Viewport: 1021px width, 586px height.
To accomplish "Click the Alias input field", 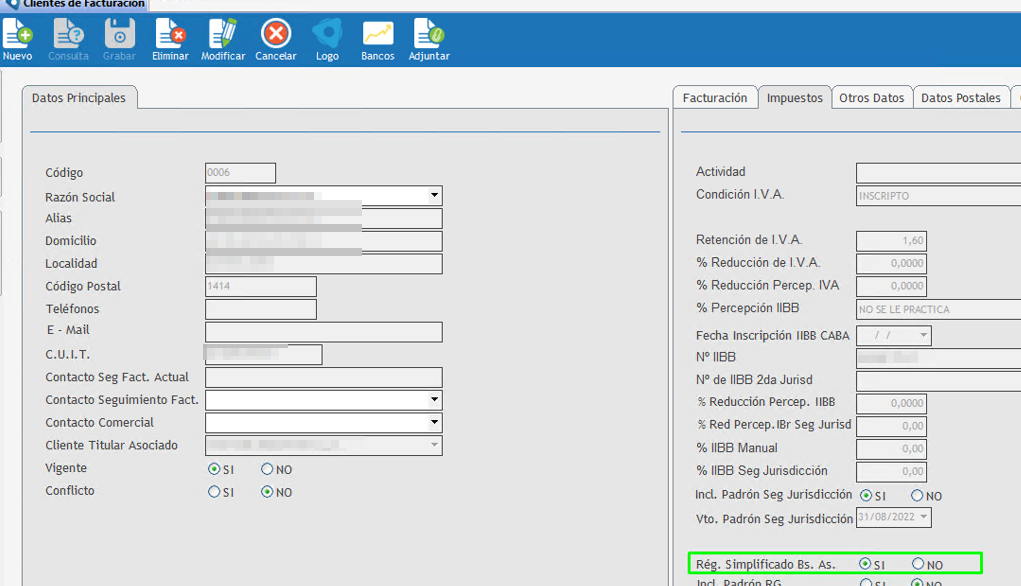I will pyautogui.click(x=324, y=218).
